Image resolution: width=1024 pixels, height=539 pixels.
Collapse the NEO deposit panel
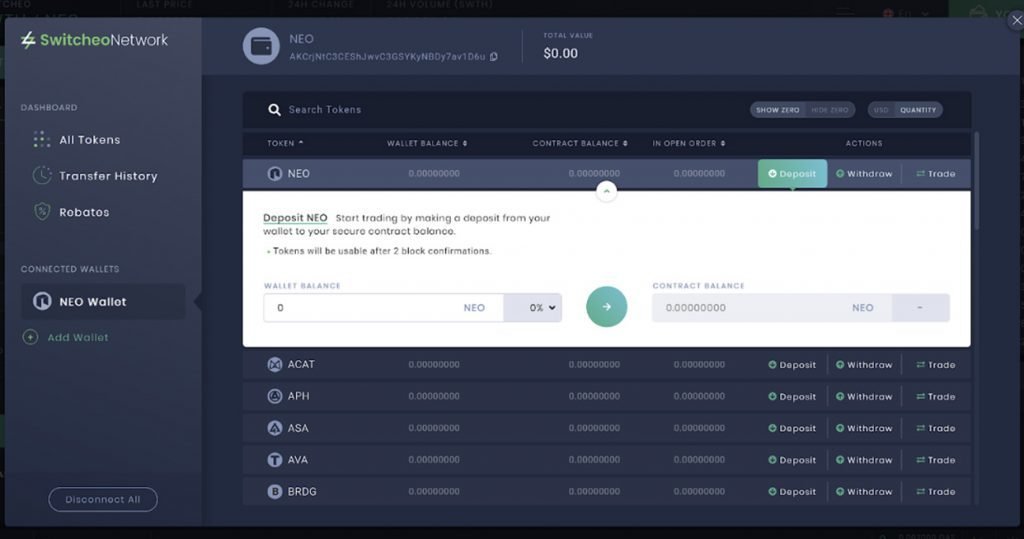point(607,191)
